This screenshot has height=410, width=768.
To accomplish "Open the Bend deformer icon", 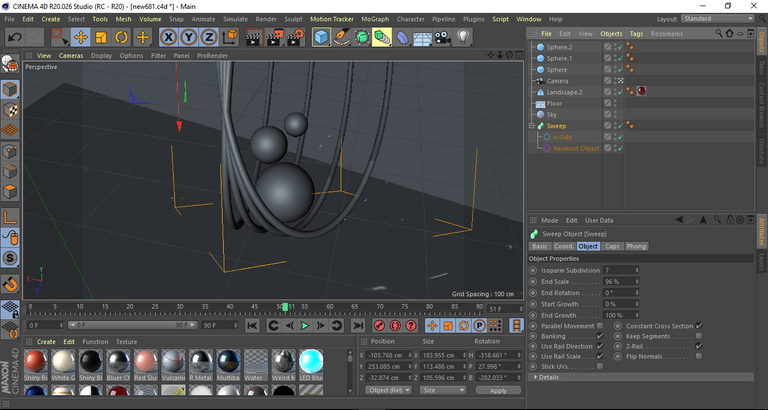I will coord(402,37).
